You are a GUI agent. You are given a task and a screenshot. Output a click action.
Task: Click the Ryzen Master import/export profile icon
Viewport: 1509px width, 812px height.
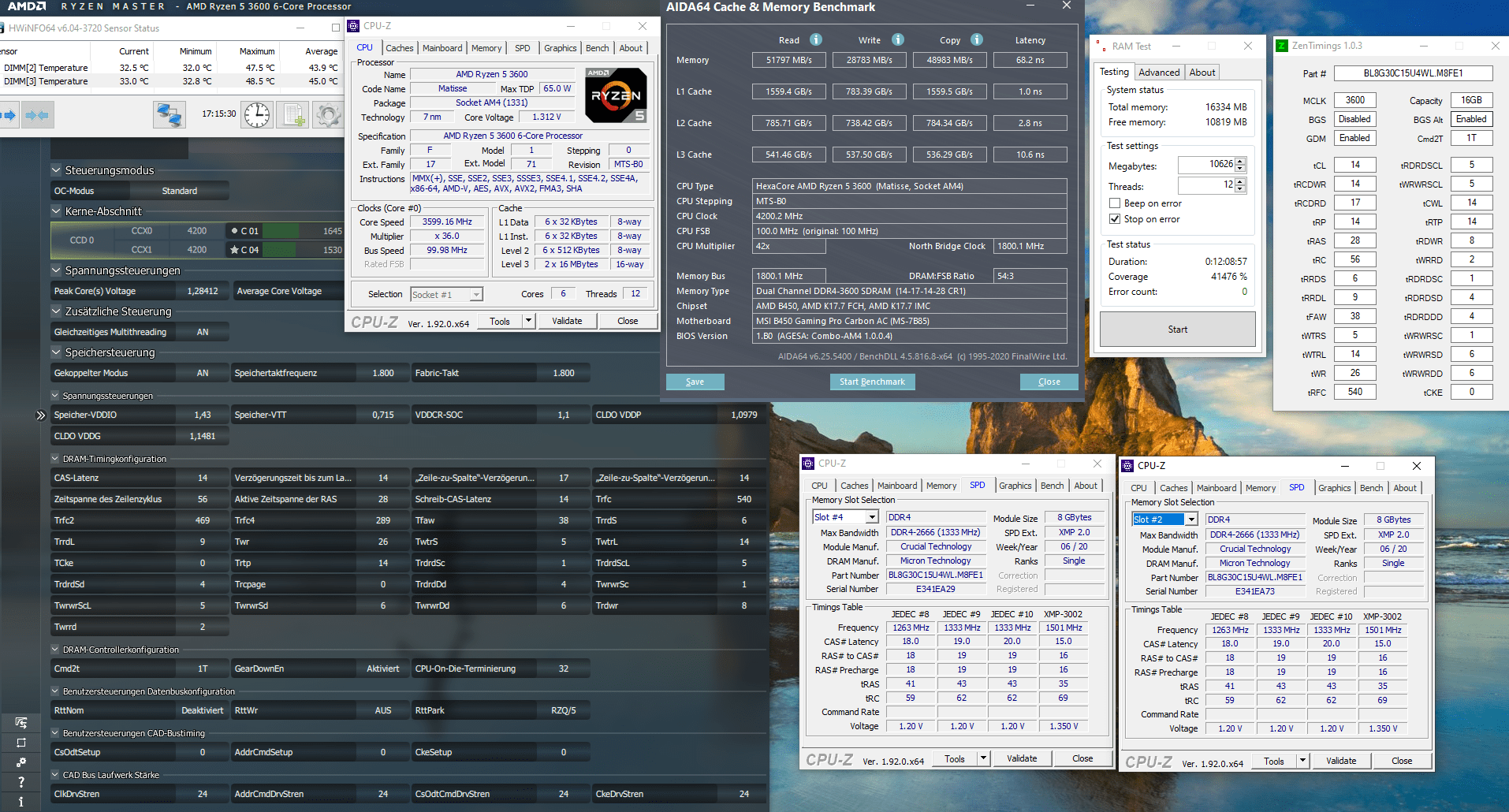tap(21, 723)
